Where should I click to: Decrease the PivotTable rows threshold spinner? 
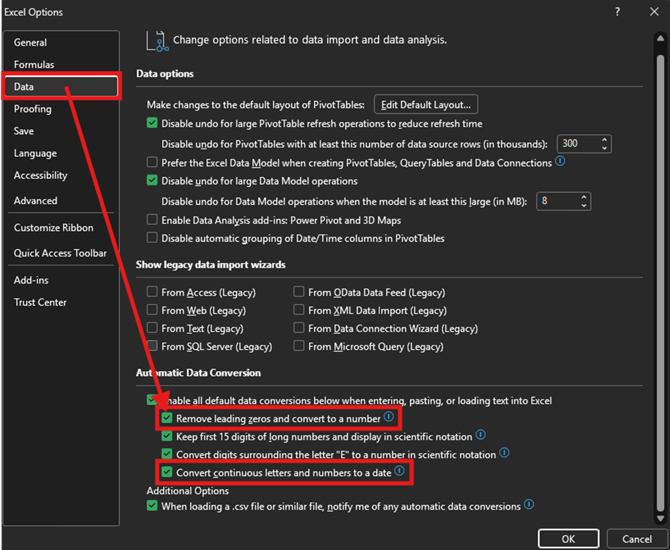coord(603,148)
